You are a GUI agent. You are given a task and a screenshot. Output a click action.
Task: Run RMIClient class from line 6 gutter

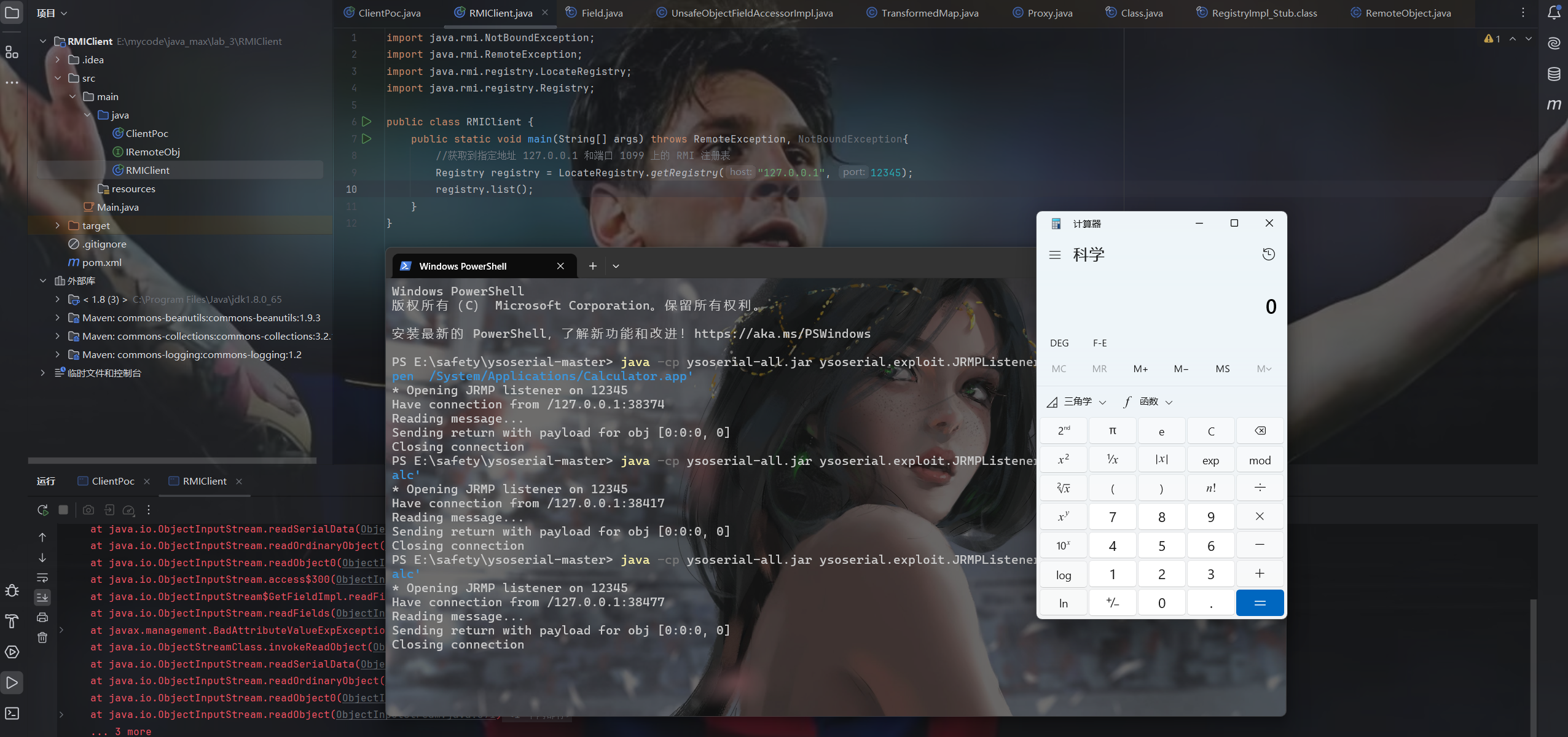coord(367,122)
